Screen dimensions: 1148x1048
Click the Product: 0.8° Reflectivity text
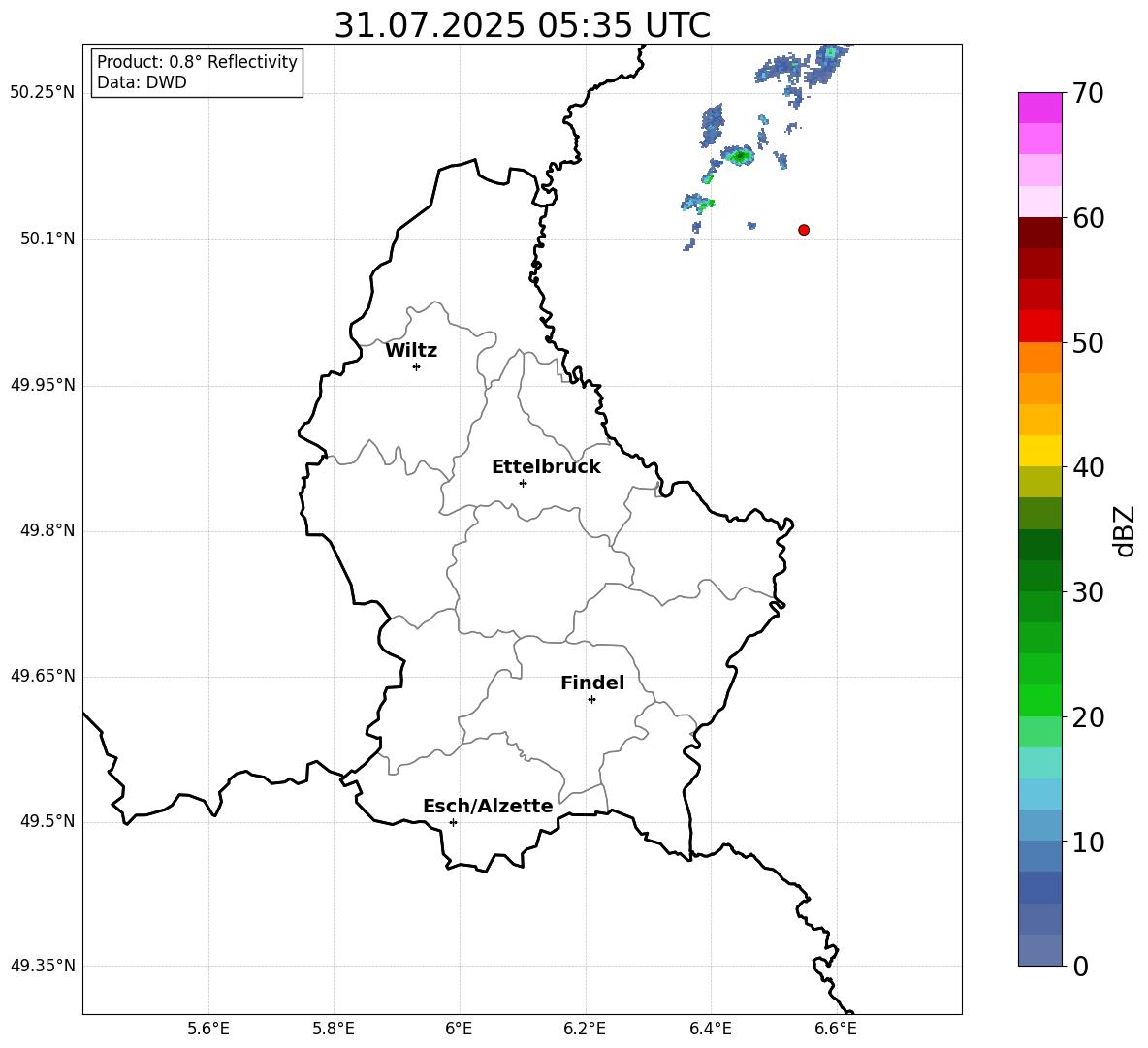[197, 62]
